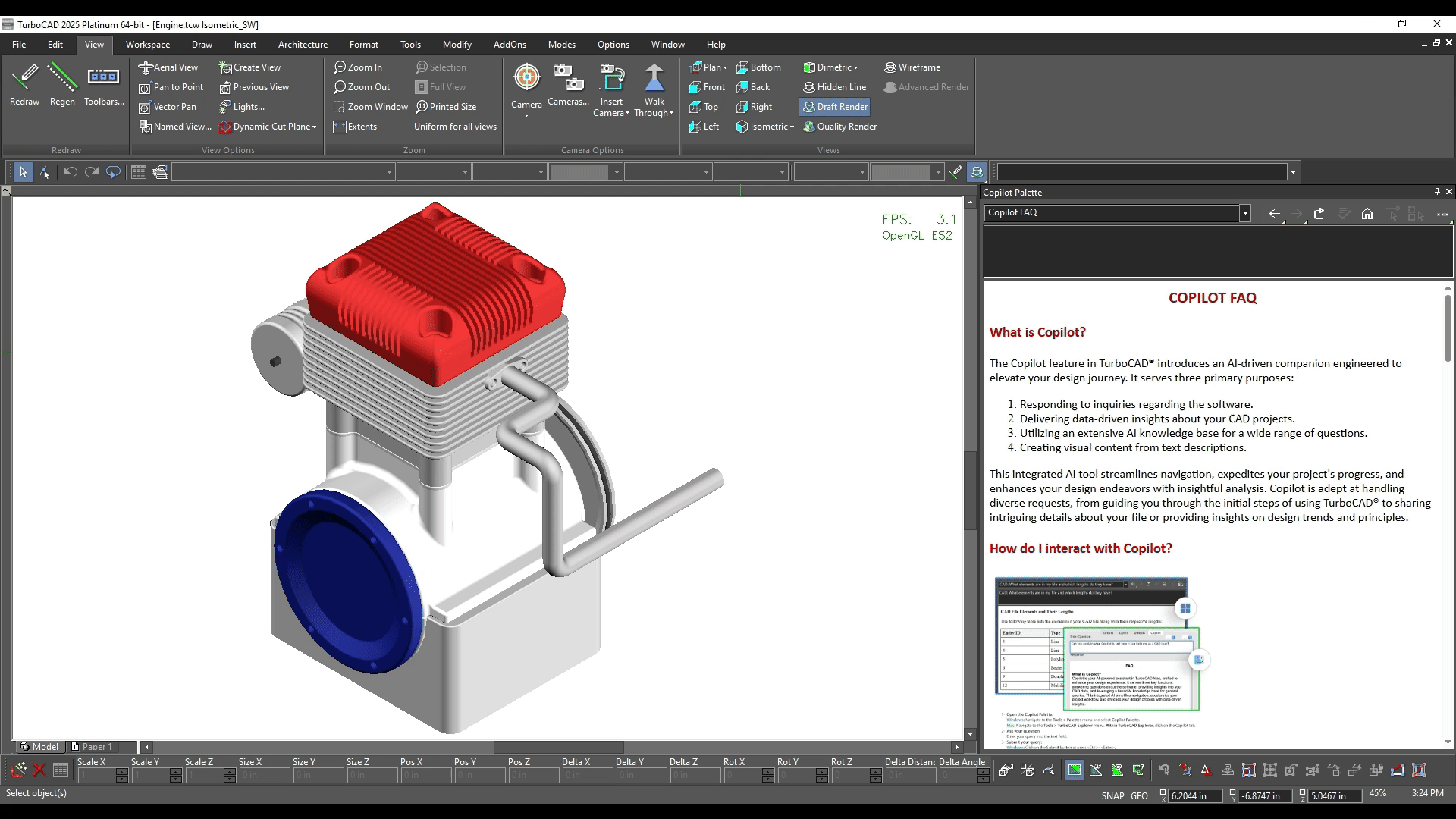Image resolution: width=1456 pixels, height=819 pixels.
Task: Open the first empty property bar dropdown
Action: tap(389, 172)
